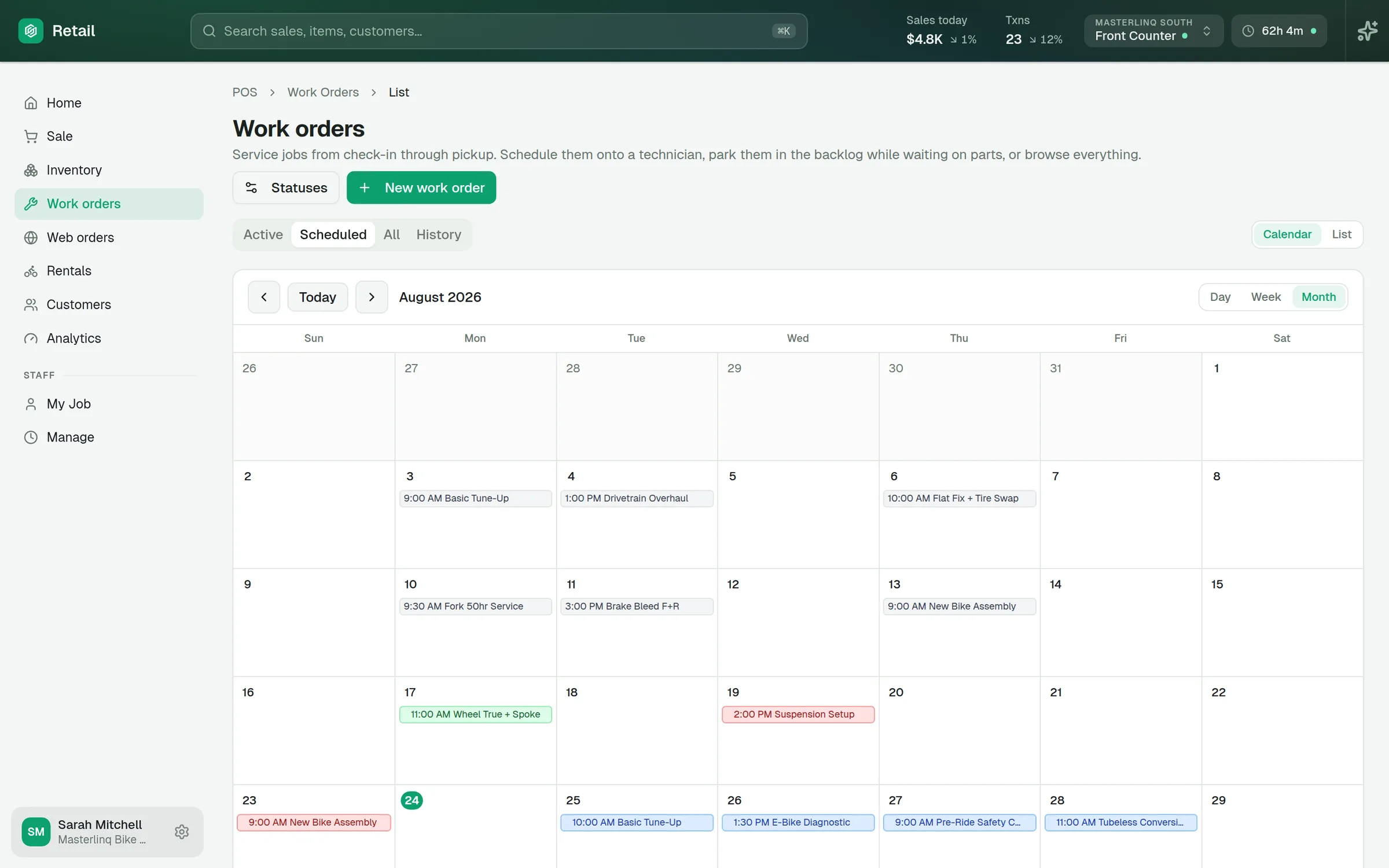The width and height of the screenshot is (1389, 868).
Task: Switch to the Active tab
Action: (263, 235)
